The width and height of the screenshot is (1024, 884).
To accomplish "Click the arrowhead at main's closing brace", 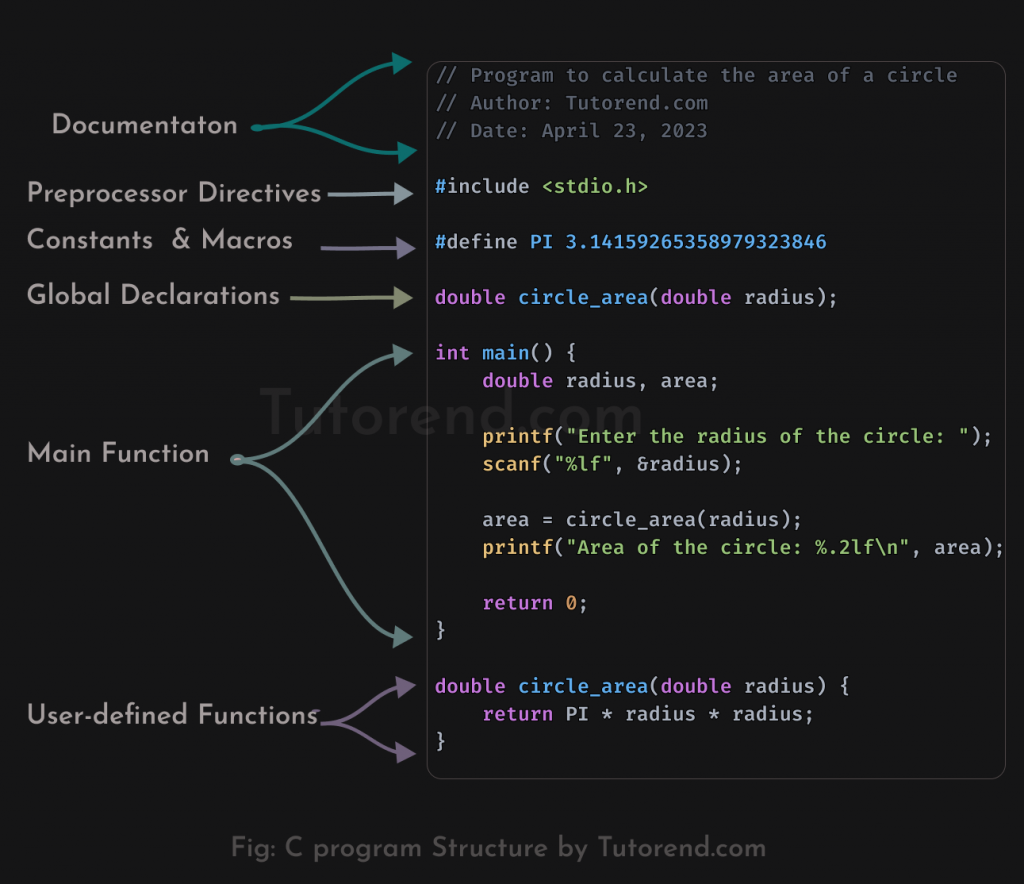I will point(402,636).
